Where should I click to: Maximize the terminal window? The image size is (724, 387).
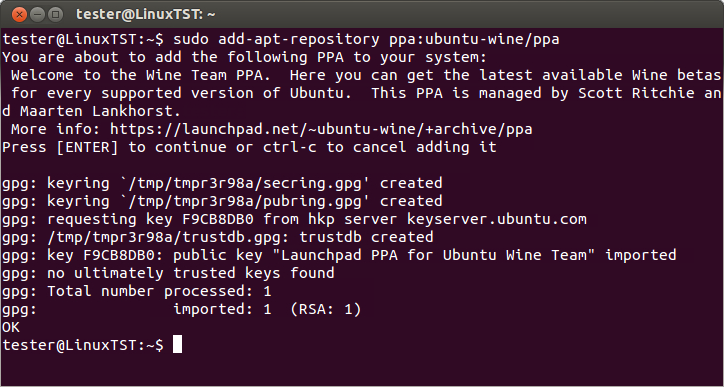point(55,14)
